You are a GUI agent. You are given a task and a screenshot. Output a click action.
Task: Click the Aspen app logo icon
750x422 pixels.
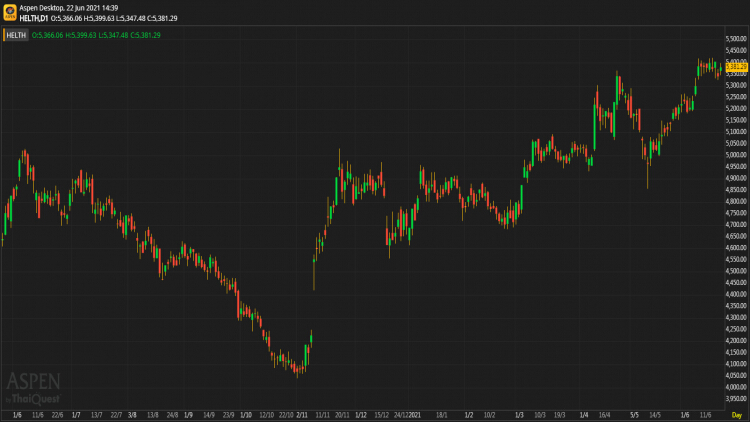point(10,12)
